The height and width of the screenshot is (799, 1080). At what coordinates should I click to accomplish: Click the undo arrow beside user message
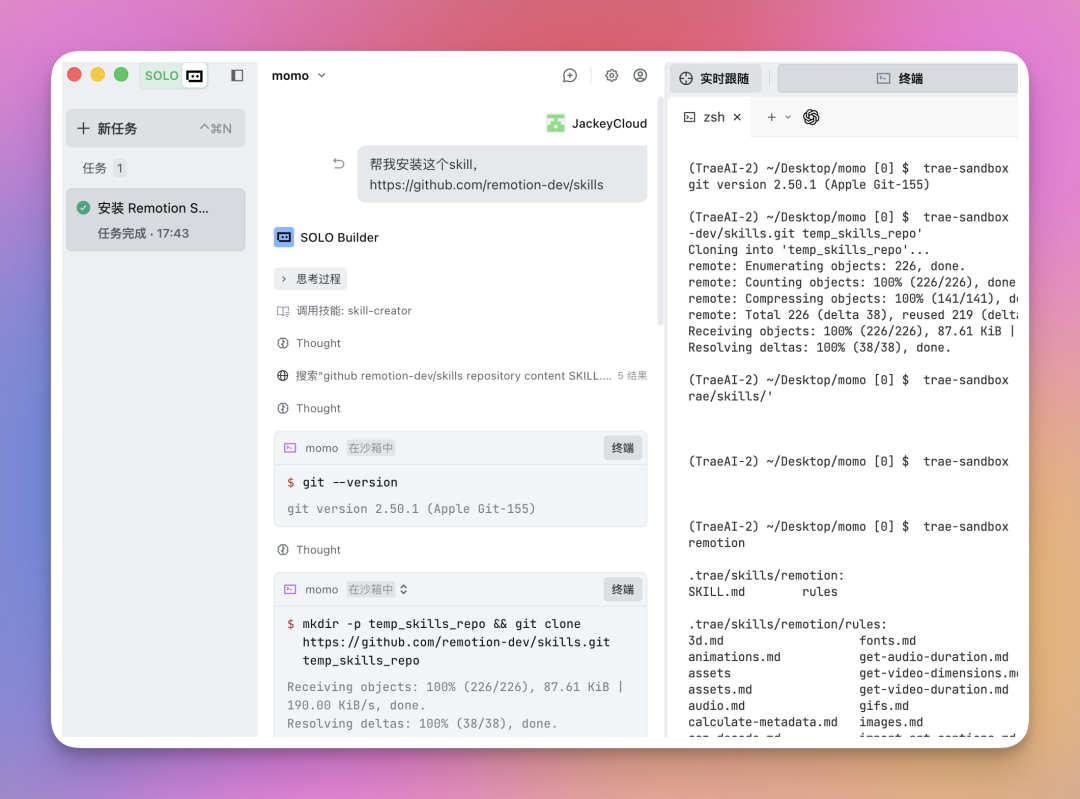click(x=338, y=164)
